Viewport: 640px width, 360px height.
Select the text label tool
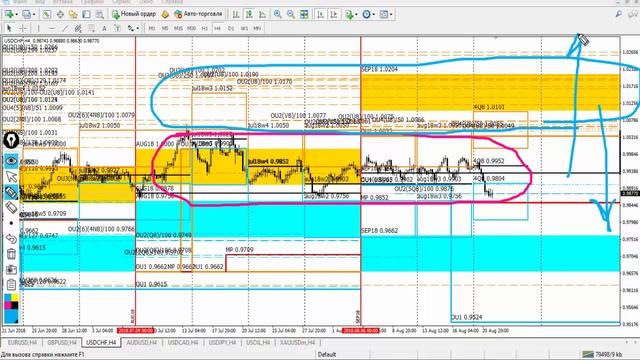click(117, 28)
